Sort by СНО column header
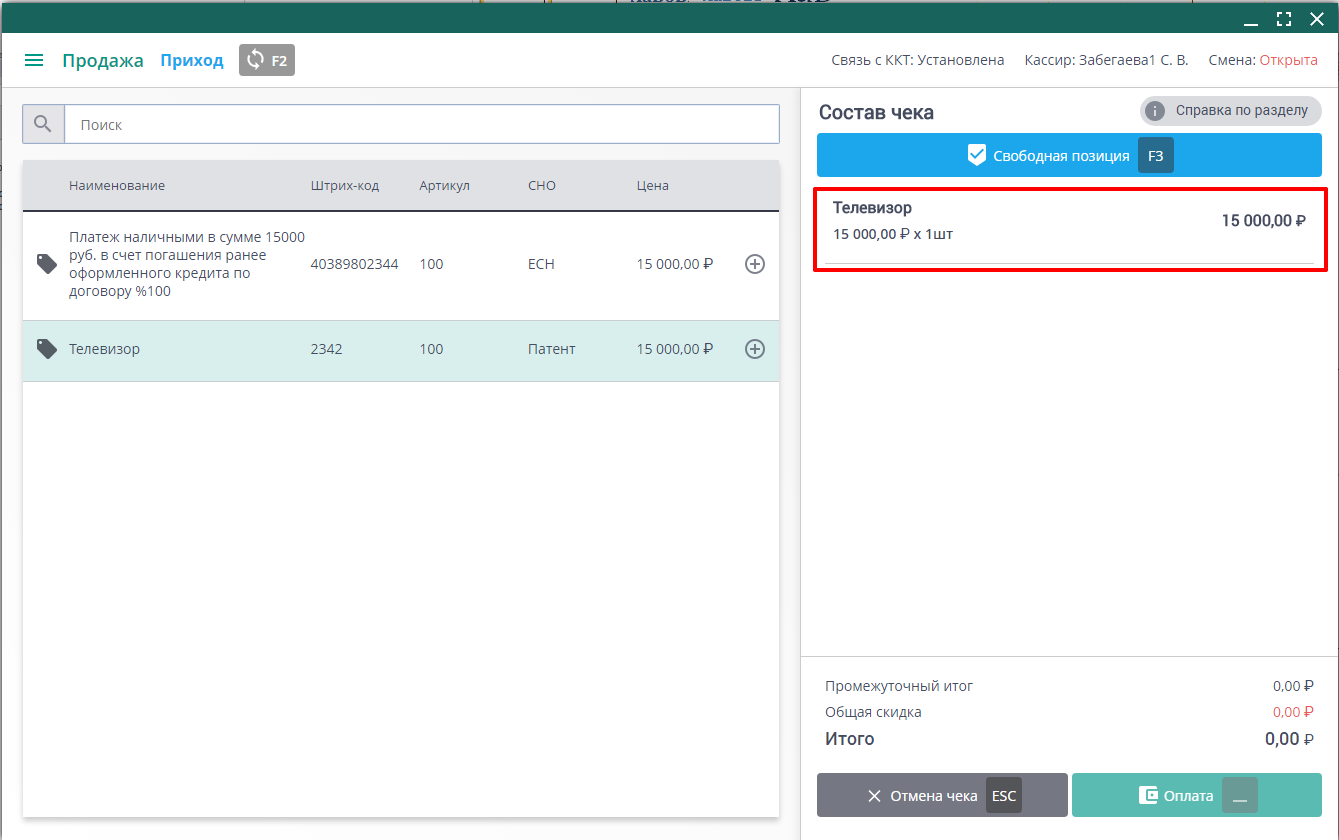This screenshot has height=840, width=1339. click(542, 186)
